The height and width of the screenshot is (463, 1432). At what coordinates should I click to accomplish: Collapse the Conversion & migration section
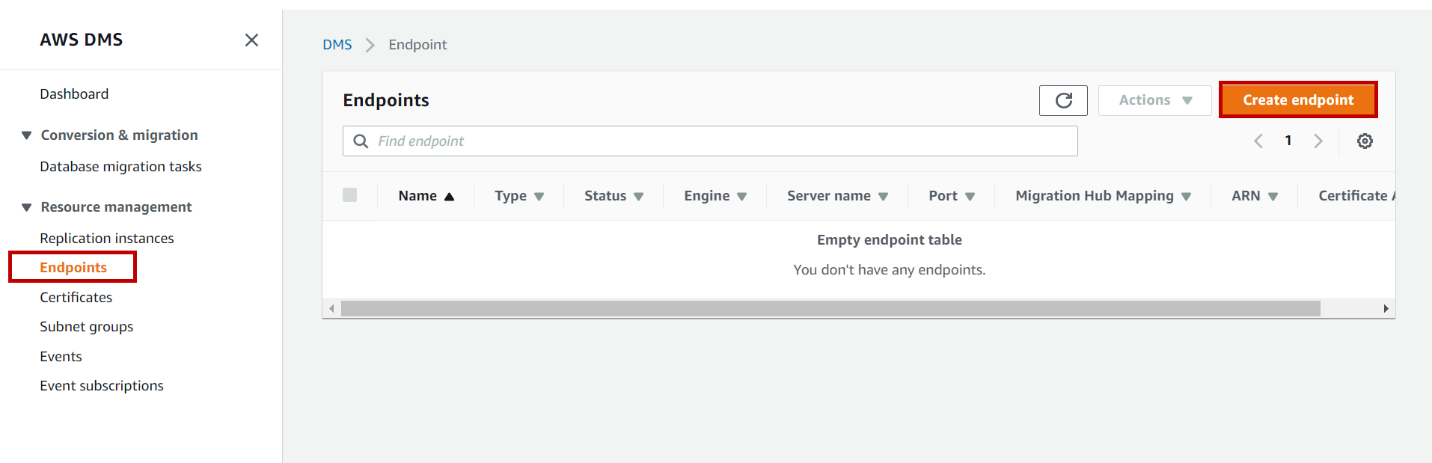point(26,135)
